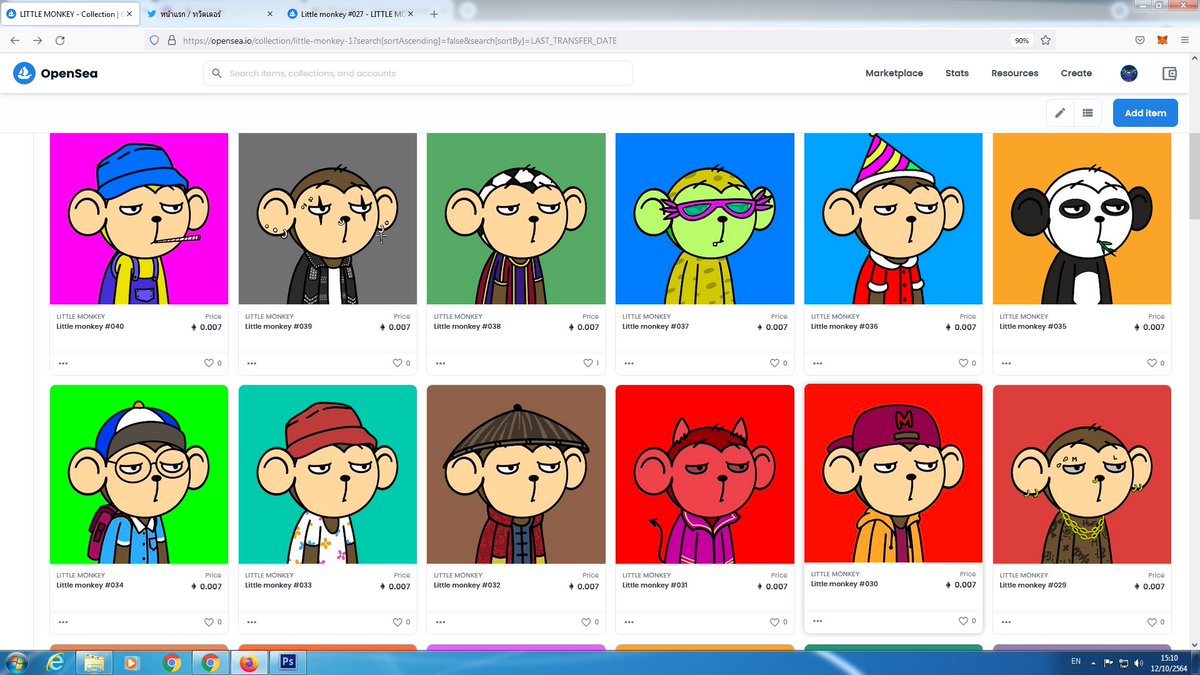The width and height of the screenshot is (1200, 675).
Task: Open Photoshop from the taskbar
Action: click(x=288, y=662)
